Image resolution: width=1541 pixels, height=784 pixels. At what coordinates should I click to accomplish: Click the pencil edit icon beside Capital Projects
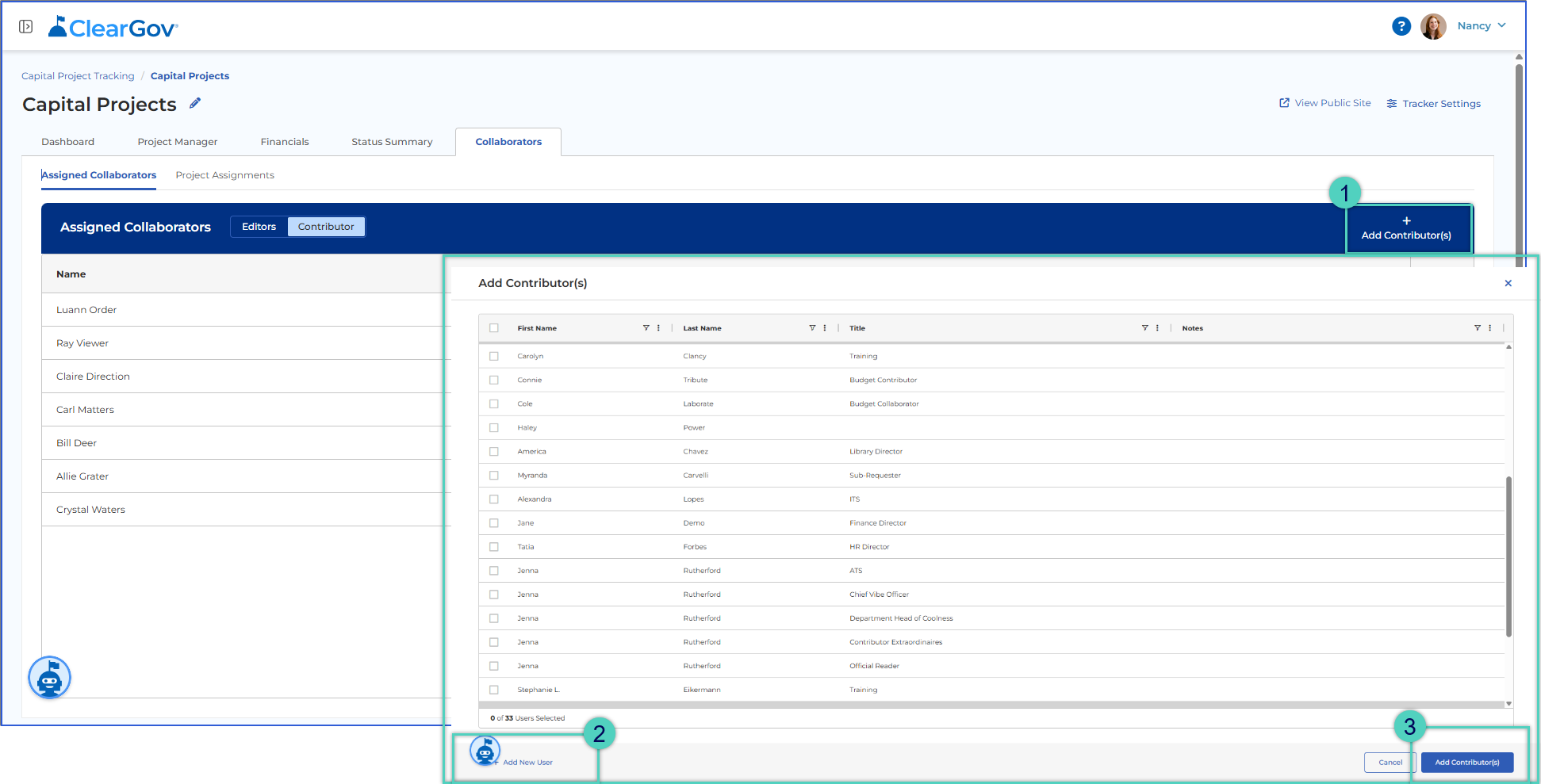click(195, 103)
